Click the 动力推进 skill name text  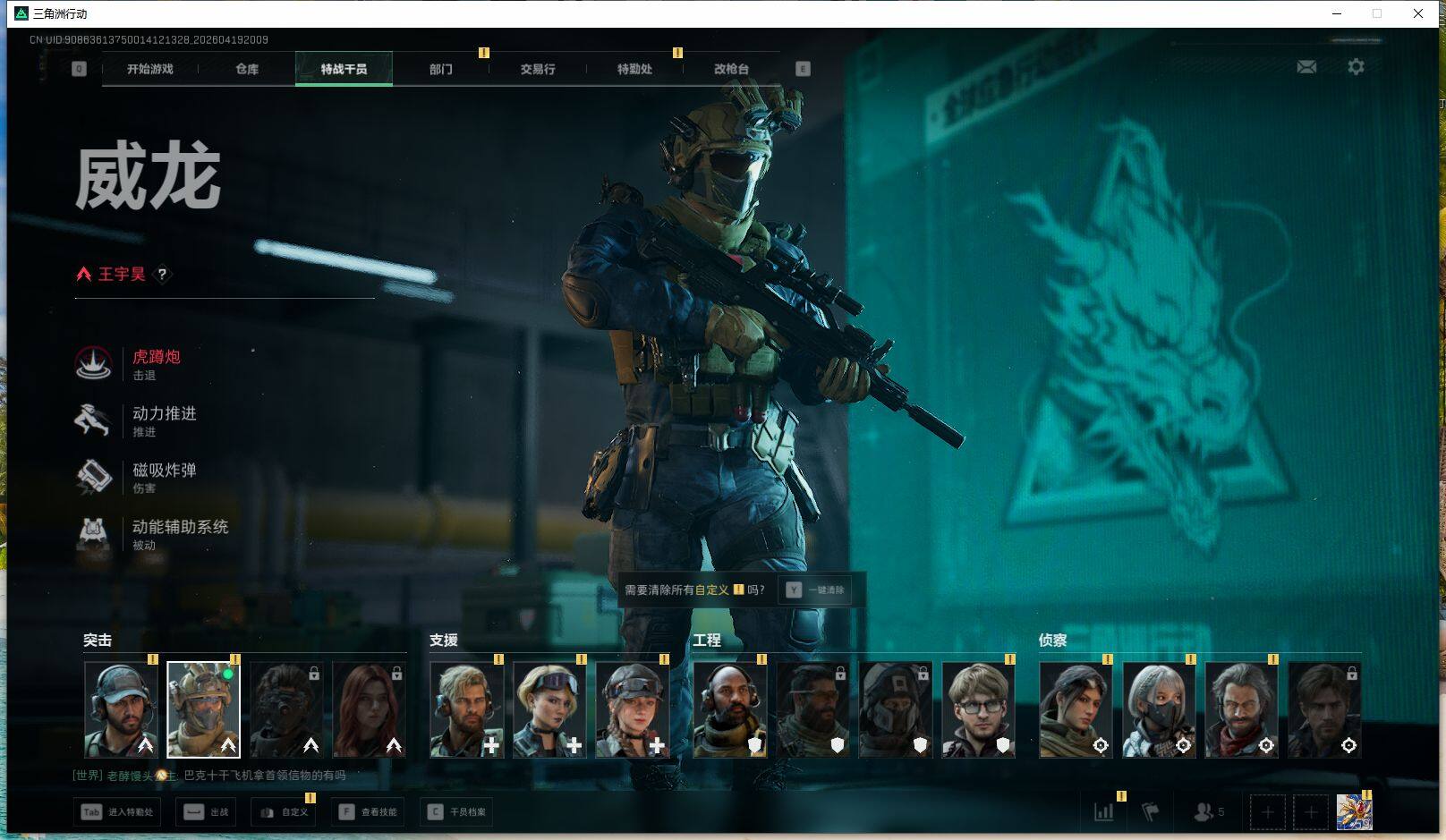(x=165, y=413)
